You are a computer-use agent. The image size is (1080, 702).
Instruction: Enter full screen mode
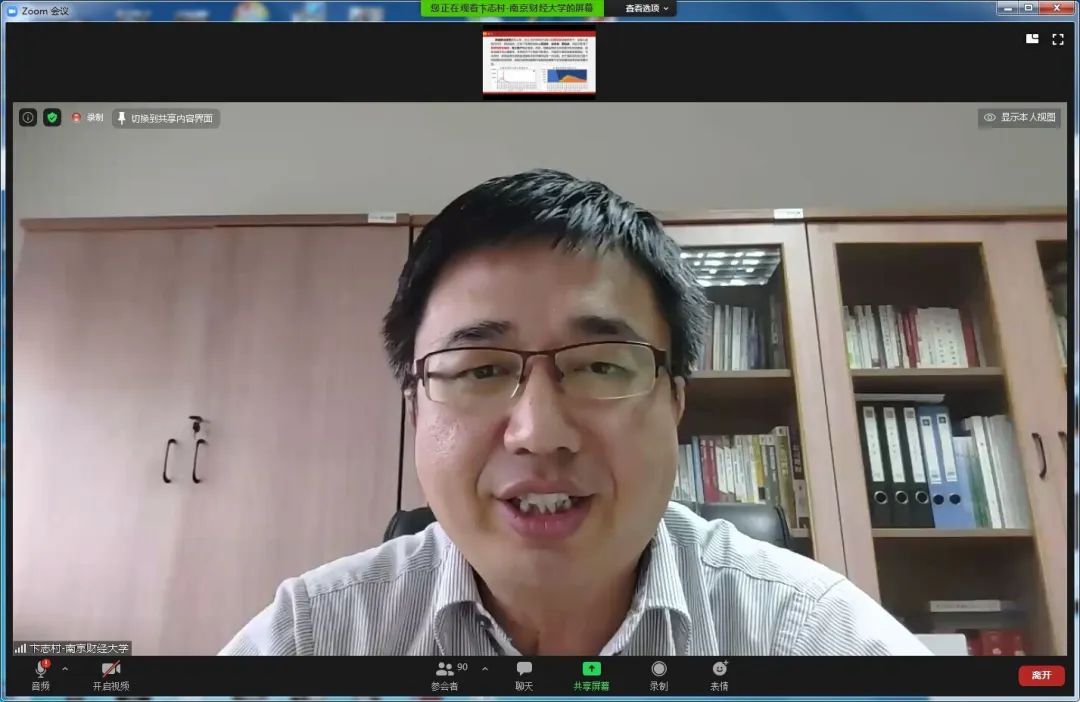click(1057, 39)
